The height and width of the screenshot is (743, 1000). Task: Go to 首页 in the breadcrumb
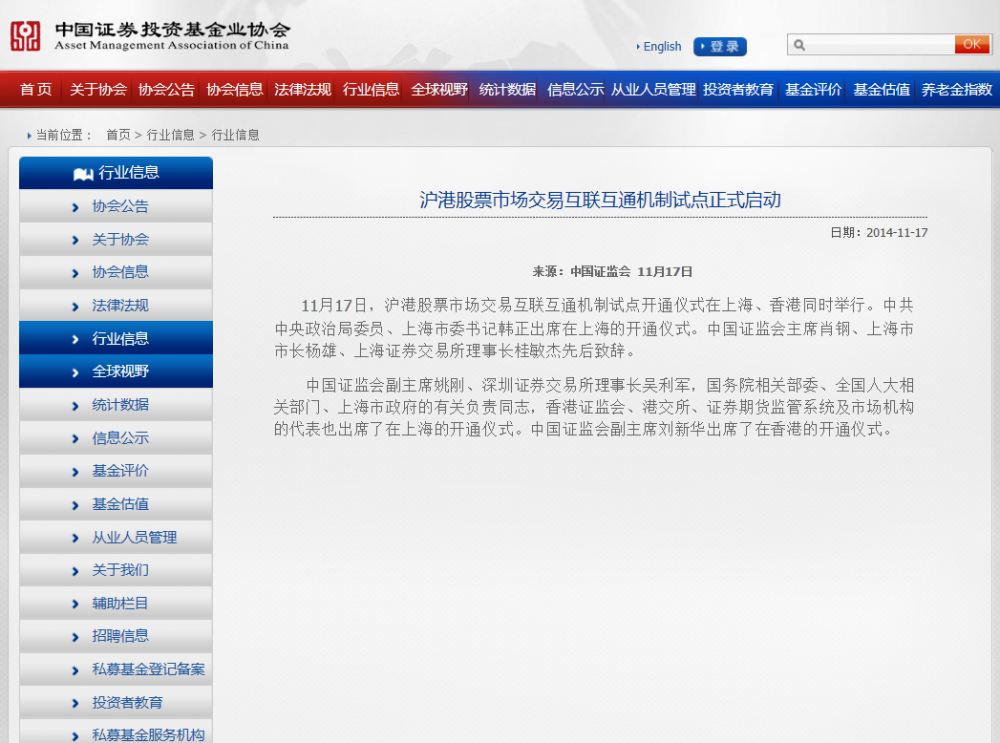[118, 135]
